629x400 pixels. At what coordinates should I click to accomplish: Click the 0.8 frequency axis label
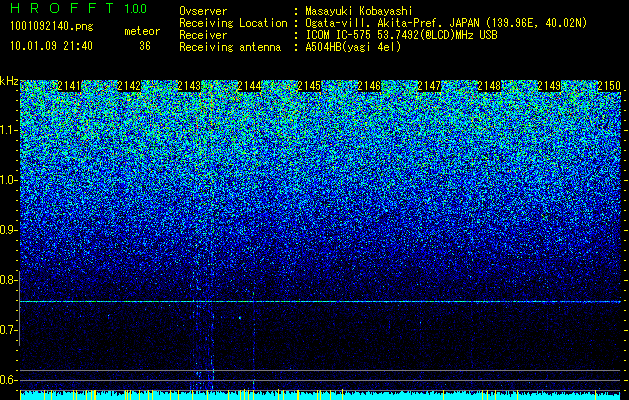(8, 280)
